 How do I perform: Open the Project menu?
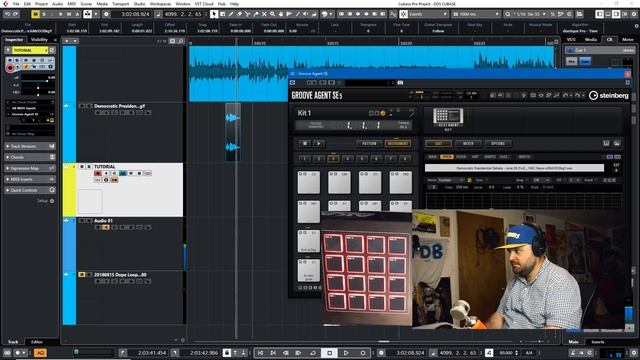tap(41, 4)
